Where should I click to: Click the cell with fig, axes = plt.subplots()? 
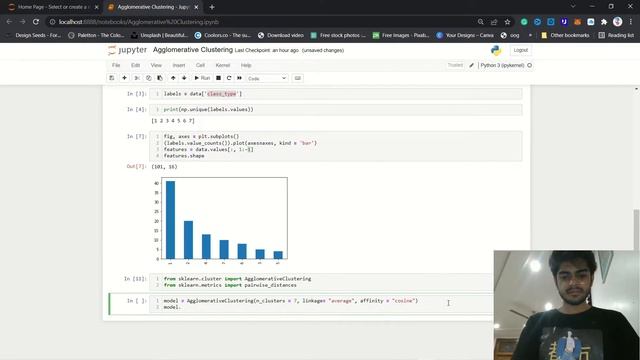pos(336,146)
